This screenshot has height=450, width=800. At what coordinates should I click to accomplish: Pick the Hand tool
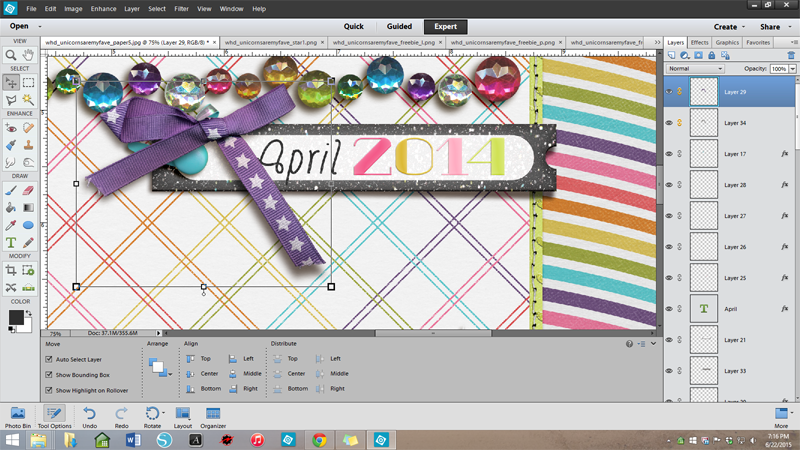(x=29, y=55)
